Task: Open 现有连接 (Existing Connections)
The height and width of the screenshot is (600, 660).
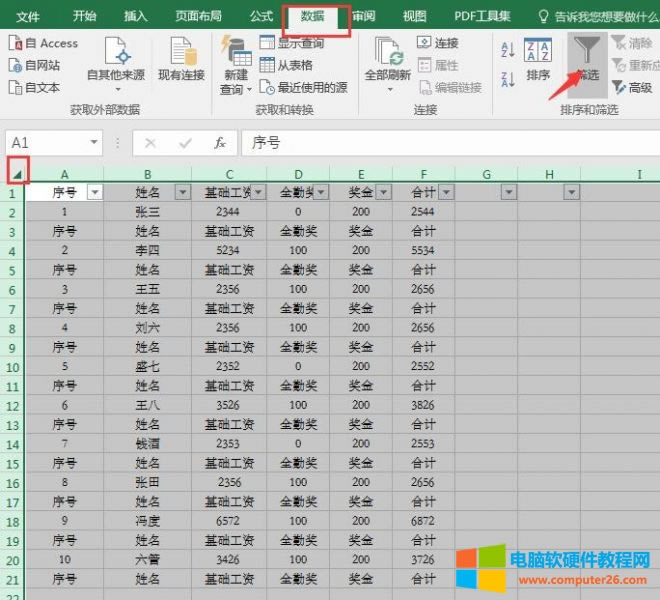Action: pos(181,60)
